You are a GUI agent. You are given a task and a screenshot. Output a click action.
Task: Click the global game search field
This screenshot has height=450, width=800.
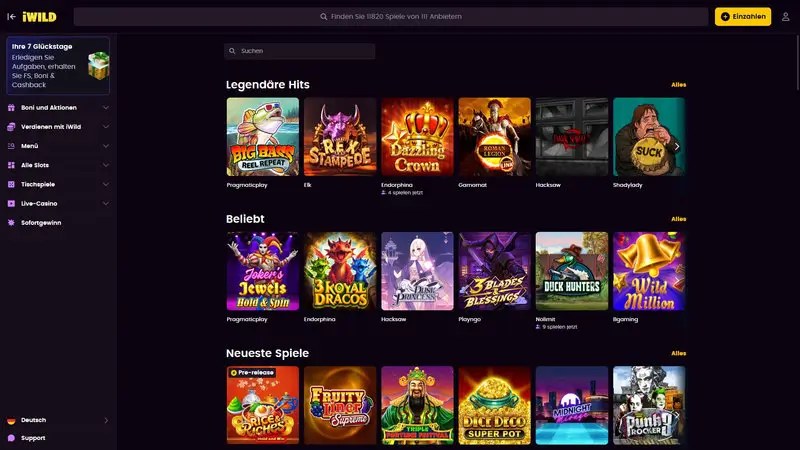click(391, 17)
